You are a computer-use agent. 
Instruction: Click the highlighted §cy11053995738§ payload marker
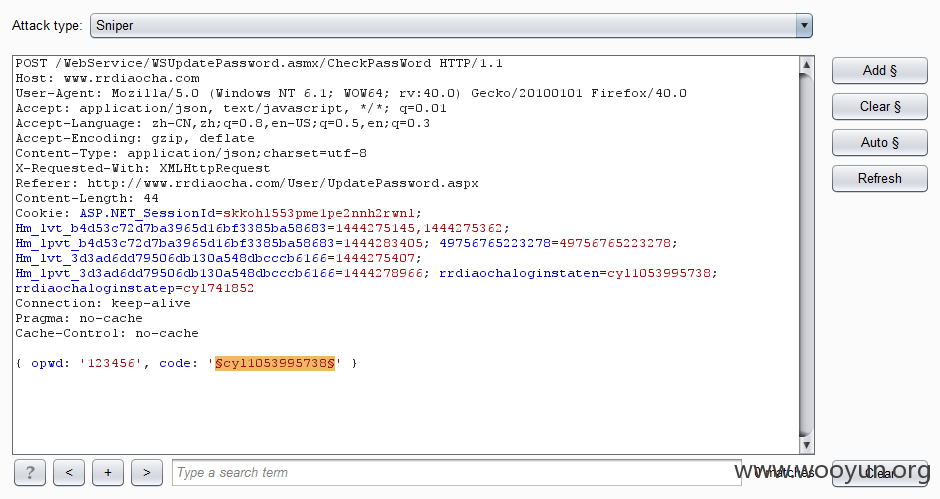275,363
